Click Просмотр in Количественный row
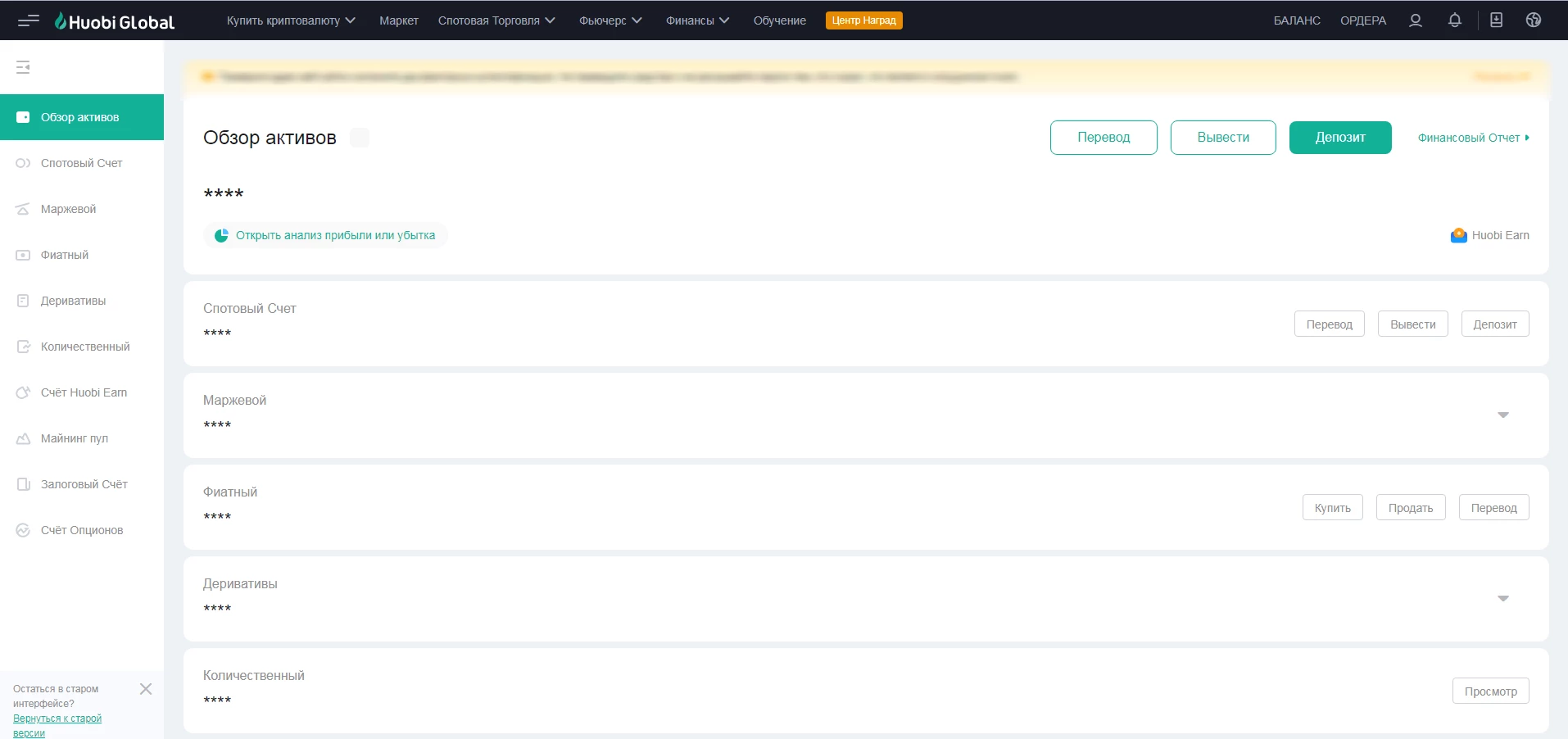 pos(1491,691)
